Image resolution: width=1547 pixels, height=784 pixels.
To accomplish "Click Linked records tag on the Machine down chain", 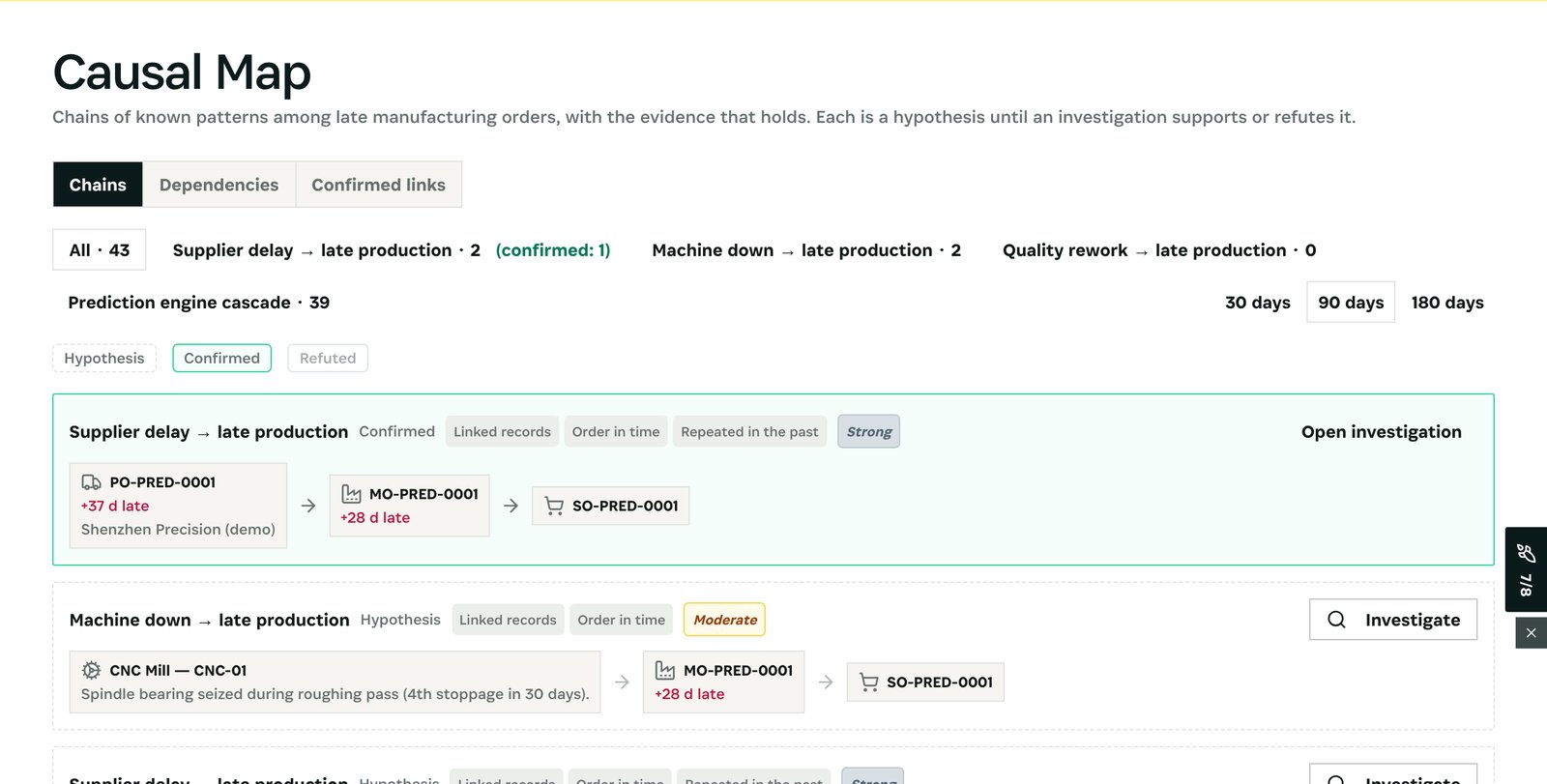I will point(508,620).
